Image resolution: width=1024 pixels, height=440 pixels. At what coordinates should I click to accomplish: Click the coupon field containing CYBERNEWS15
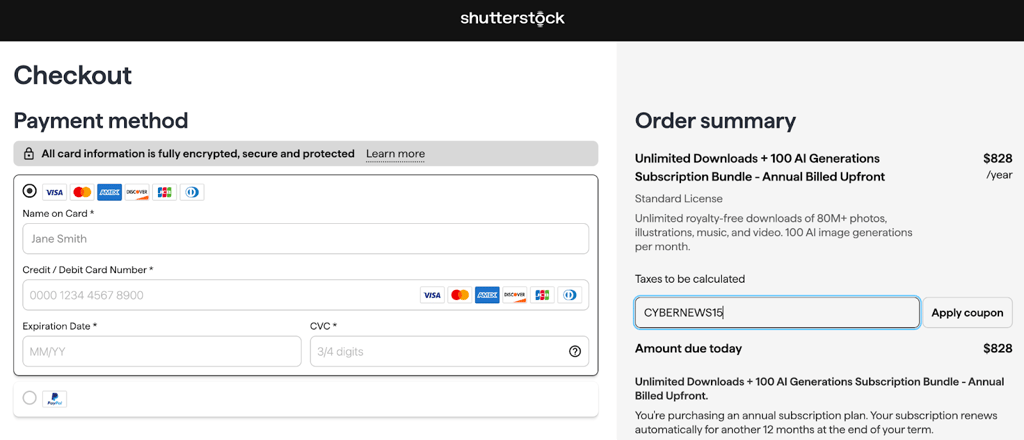click(x=777, y=313)
